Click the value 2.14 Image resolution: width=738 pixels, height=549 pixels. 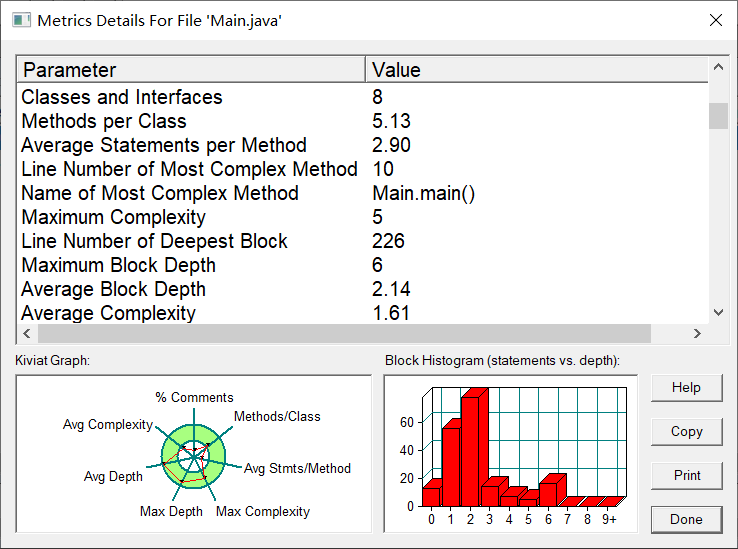[x=391, y=289]
